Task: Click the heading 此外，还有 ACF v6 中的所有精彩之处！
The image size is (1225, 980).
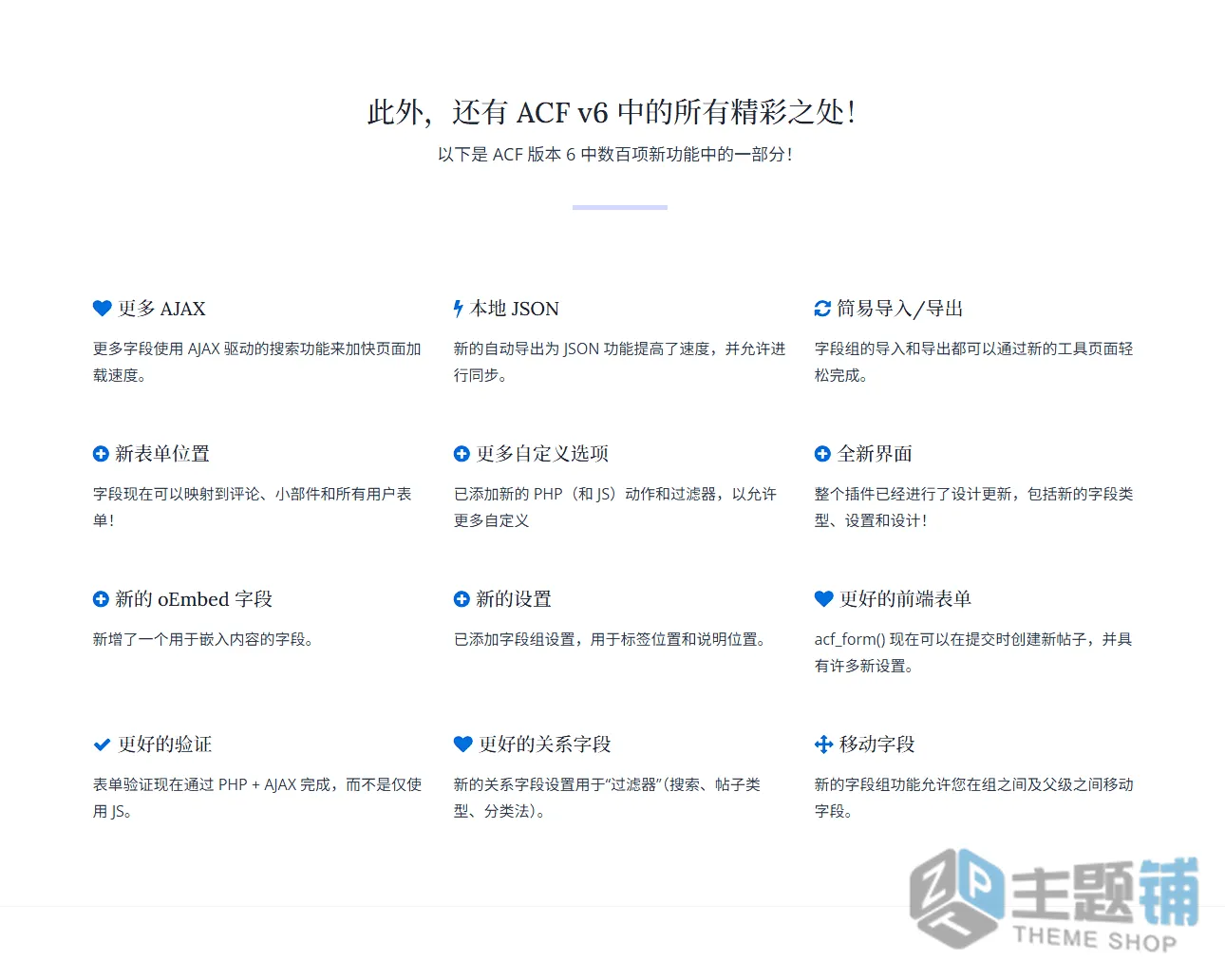Action: click(x=612, y=112)
